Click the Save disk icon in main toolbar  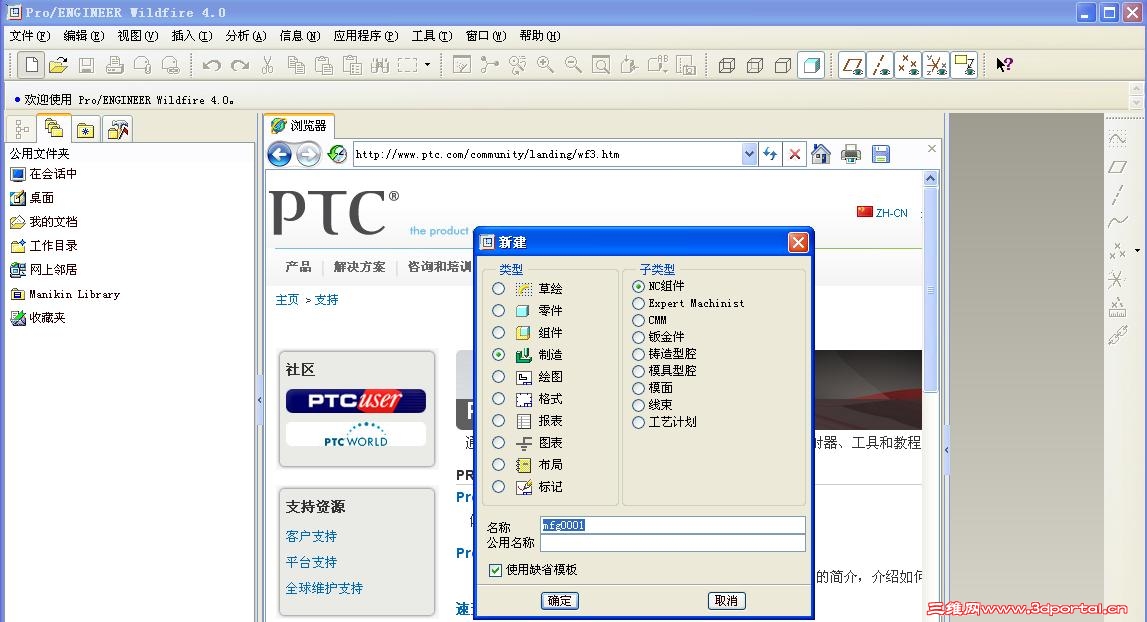[x=86, y=65]
